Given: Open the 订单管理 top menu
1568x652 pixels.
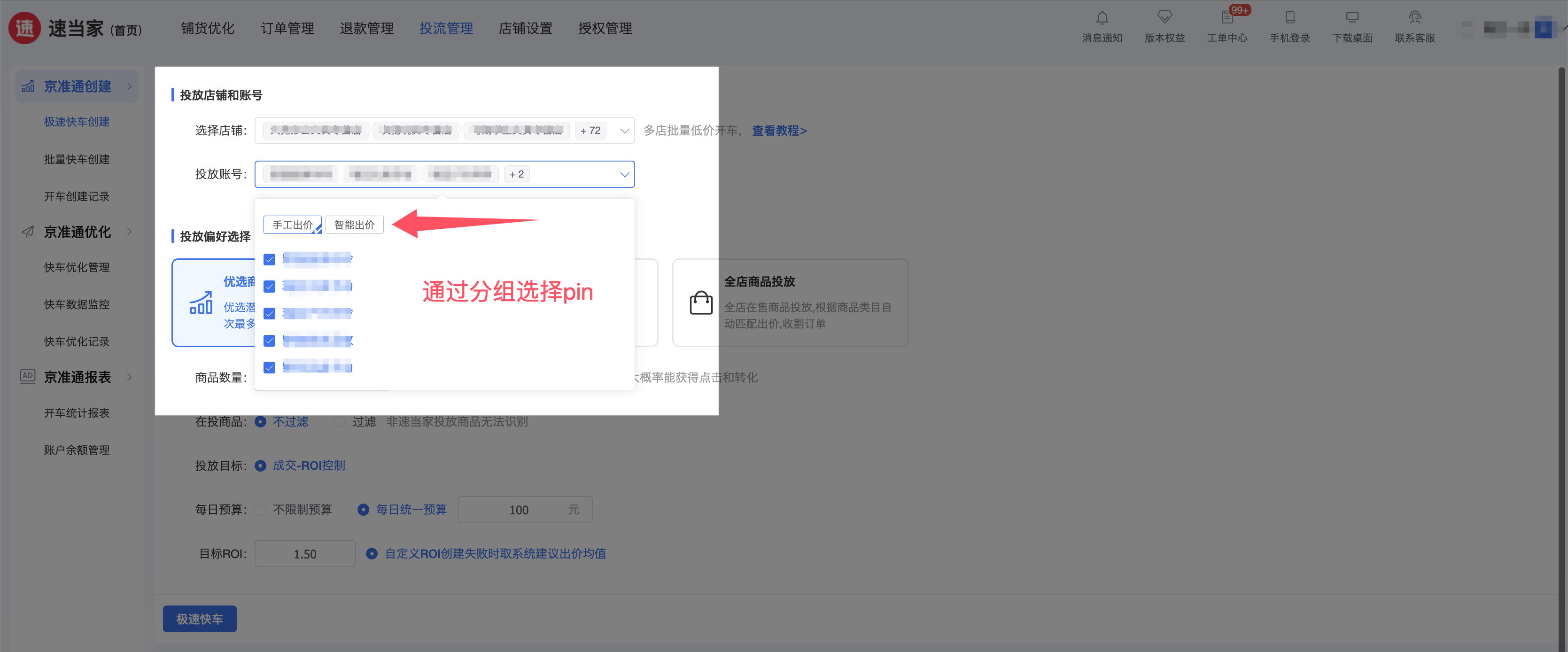Looking at the screenshot, I should [x=287, y=29].
